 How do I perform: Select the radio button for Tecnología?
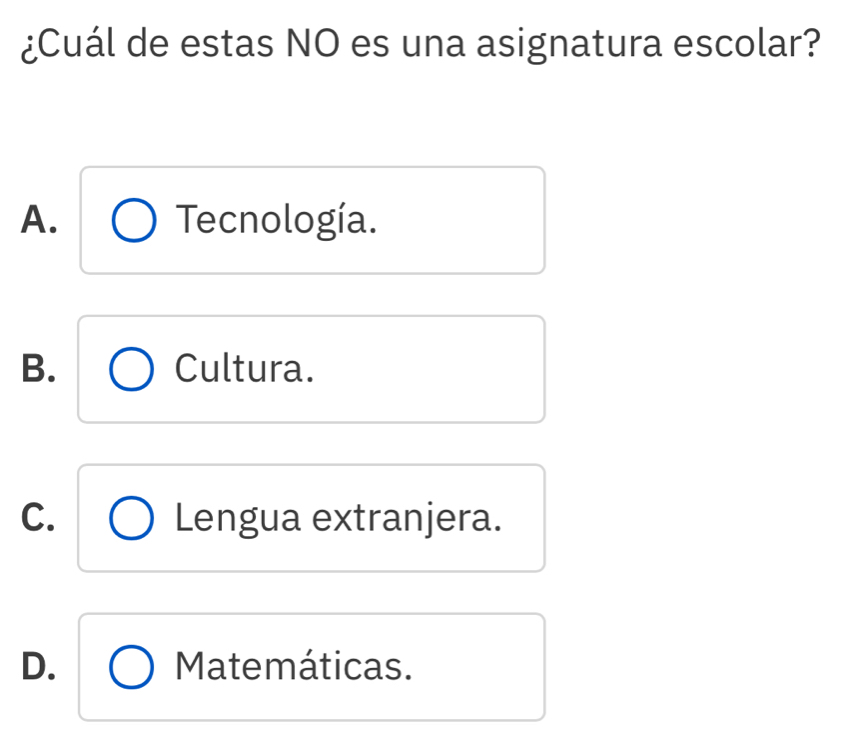[x=134, y=220]
